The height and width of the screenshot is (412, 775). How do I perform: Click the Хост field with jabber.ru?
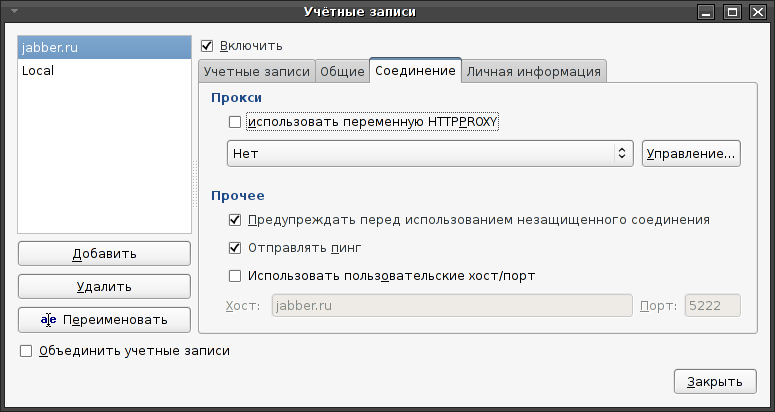(x=452, y=305)
